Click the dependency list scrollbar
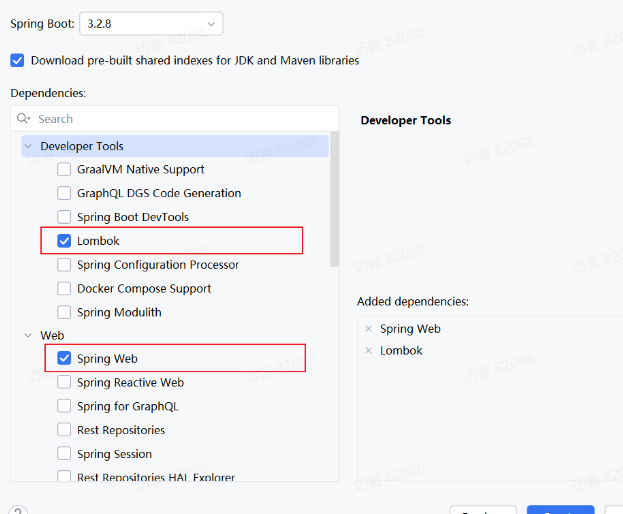Screen dimensions: 623x514 [x=335, y=199]
